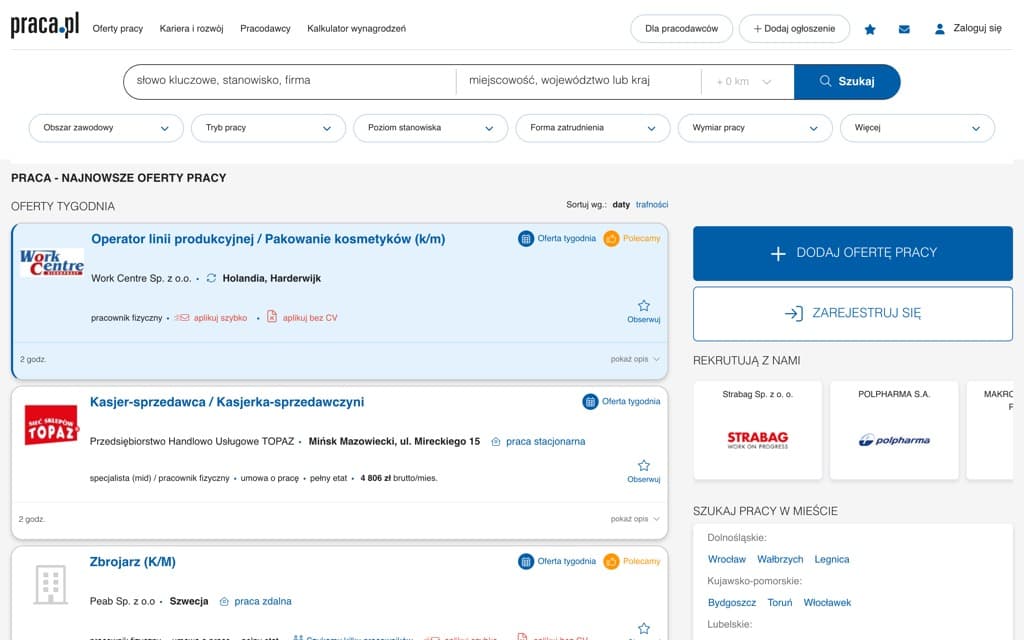Open saved offers via the star icon
This screenshot has width=1024, height=640.
click(869, 29)
